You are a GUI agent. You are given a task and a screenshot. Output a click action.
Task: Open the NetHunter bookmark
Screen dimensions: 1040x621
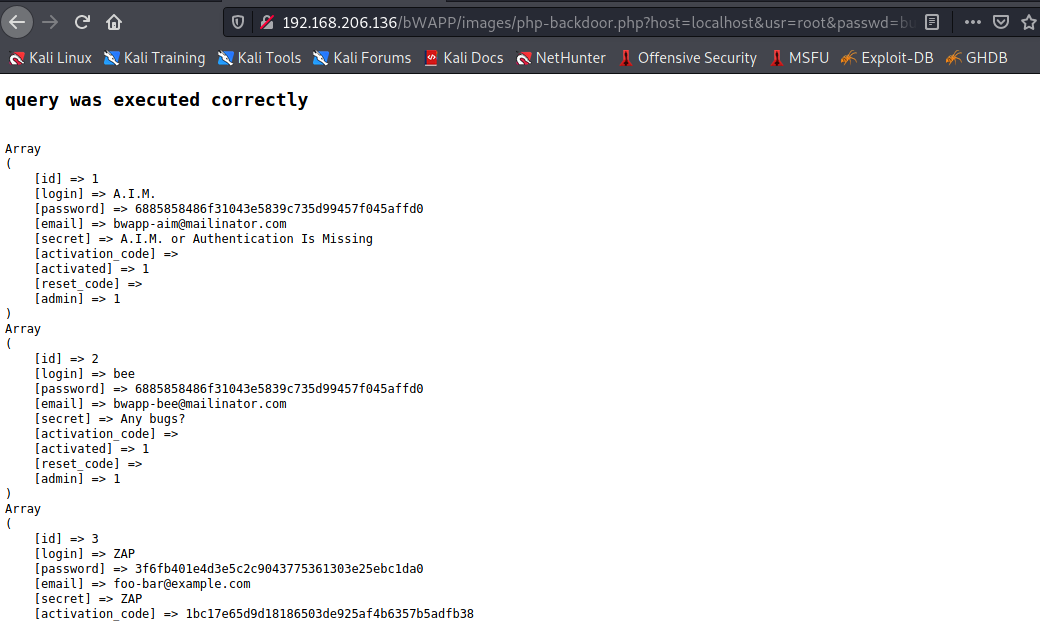coord(561,58)
